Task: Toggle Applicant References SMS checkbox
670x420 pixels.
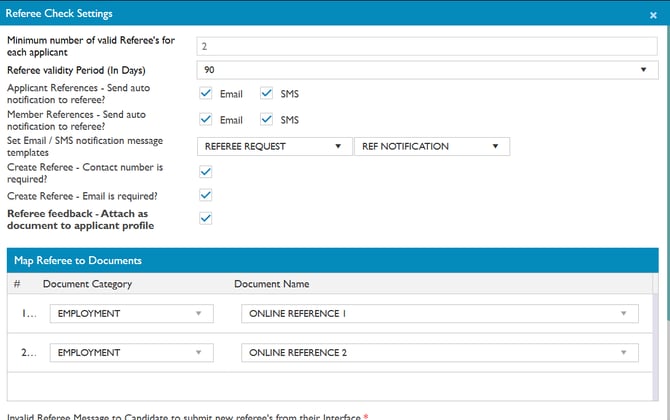Action: click(266, 93)
